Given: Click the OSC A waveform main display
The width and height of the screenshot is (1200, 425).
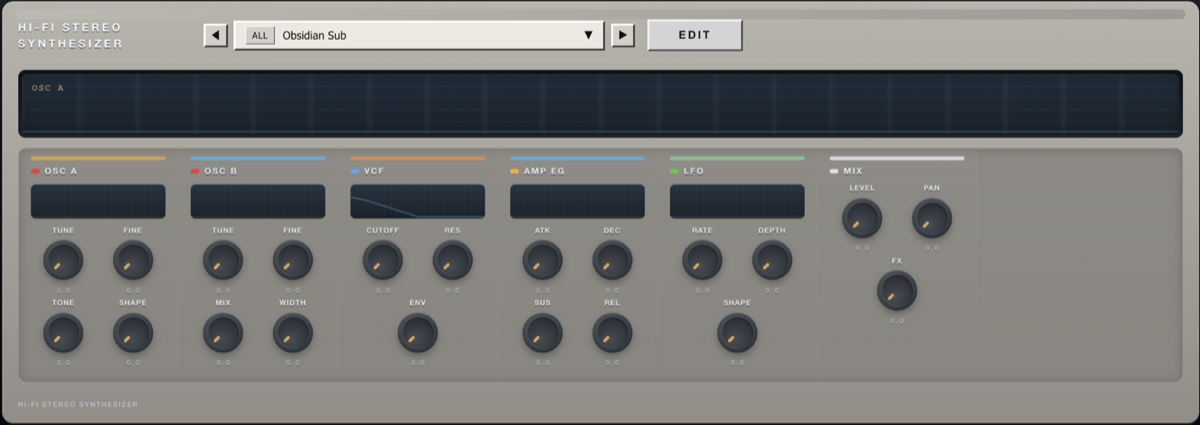Looking at the screenshot, I should [600, 104].
